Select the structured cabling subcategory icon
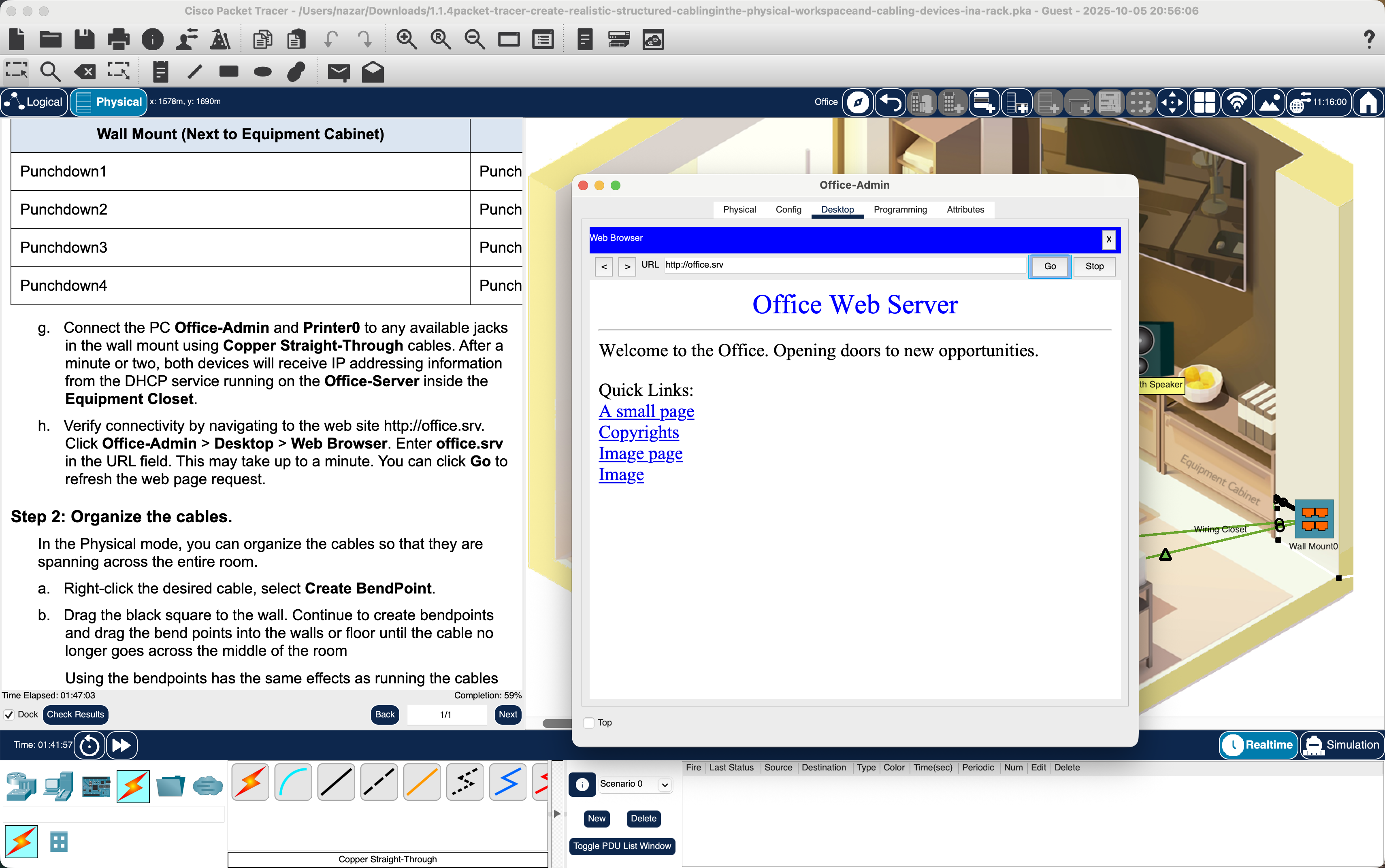Image resolution: width=1385 pixels, height=868 pixels. coord(59,842)
